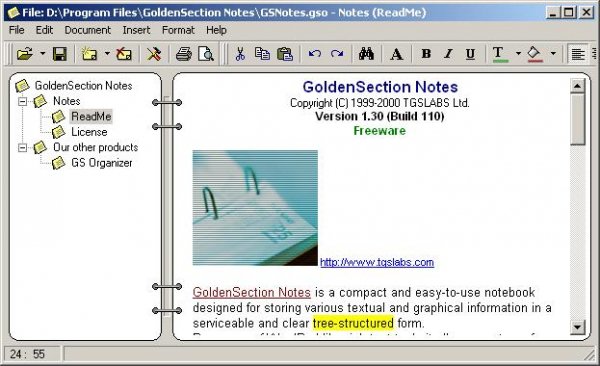The width and height of the screenshot is (600, 366).
Task: Open Print Preview with the magnifier page icon
Action: click(206, 54)
